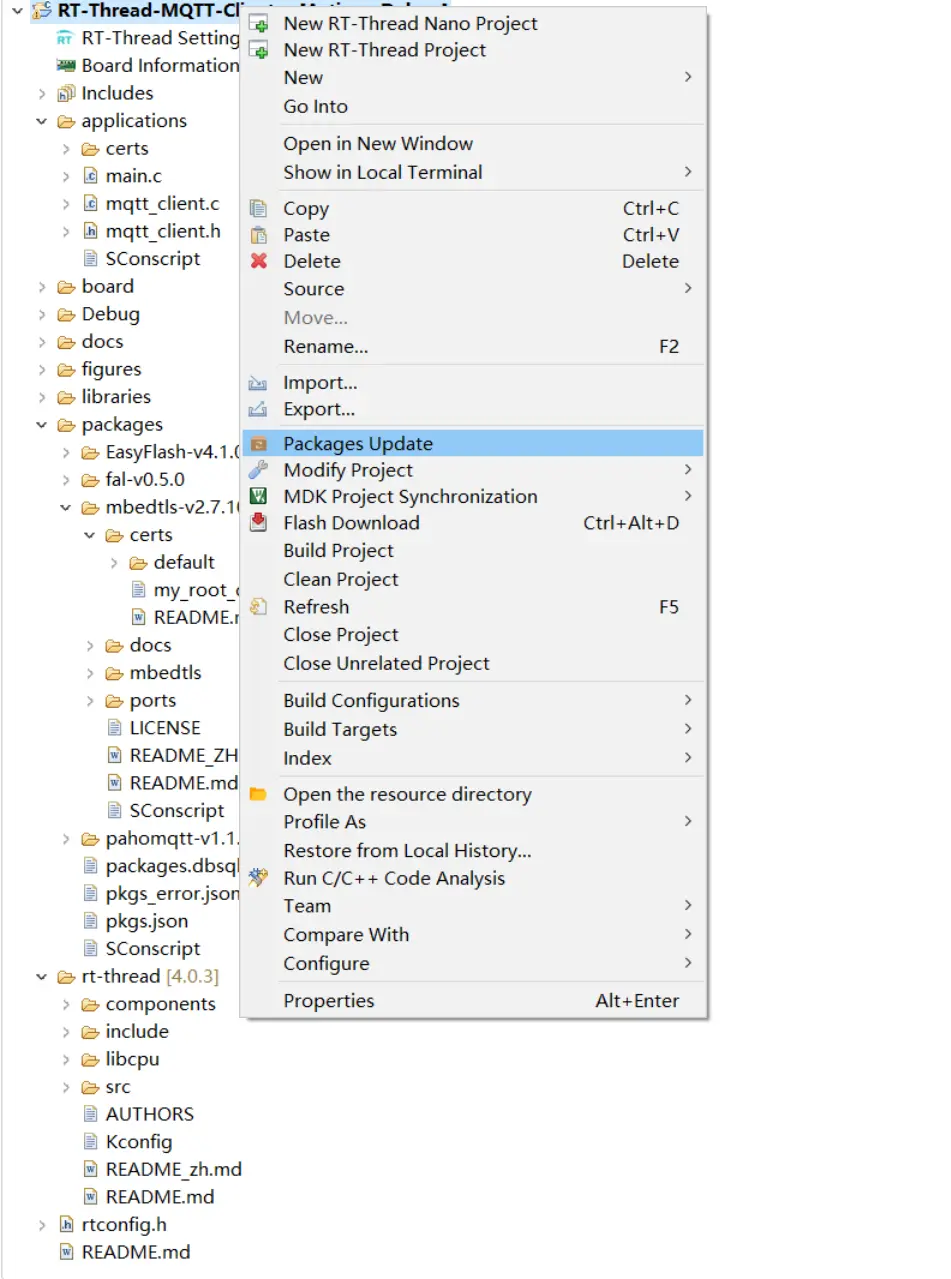
Task: Click the Import icon in context menu
Action: point(259,383)
